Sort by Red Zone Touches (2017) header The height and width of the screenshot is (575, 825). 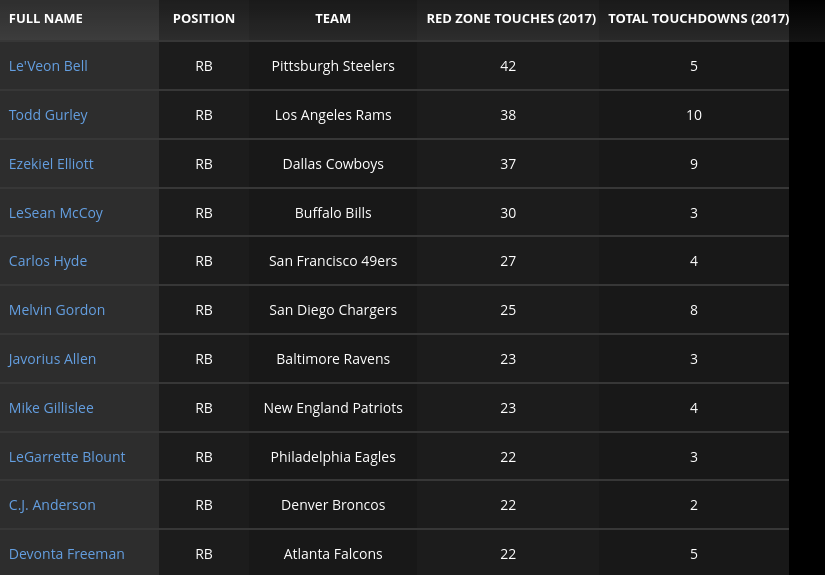[511, 19]
